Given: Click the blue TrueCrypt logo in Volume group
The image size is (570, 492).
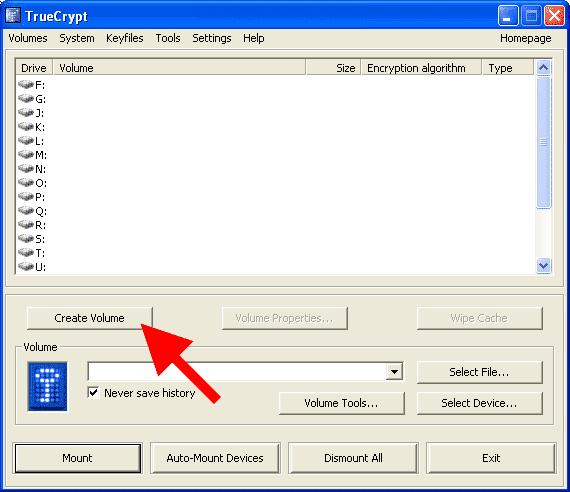Looking at the screenshot, I should click(48, 387).
